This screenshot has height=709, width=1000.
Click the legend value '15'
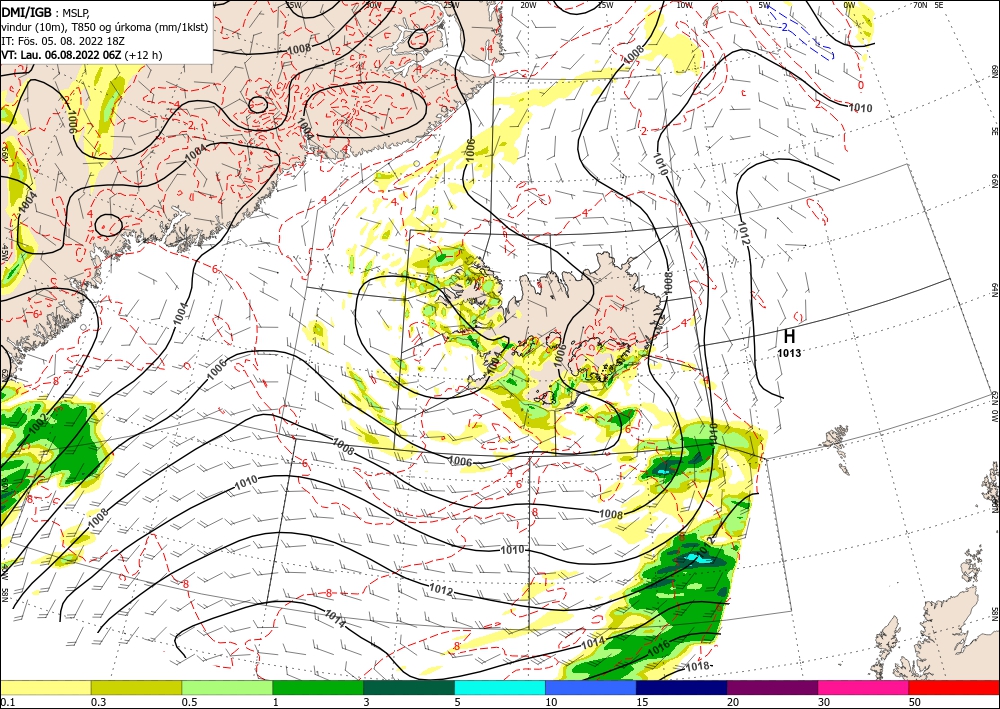click(642, 702)
